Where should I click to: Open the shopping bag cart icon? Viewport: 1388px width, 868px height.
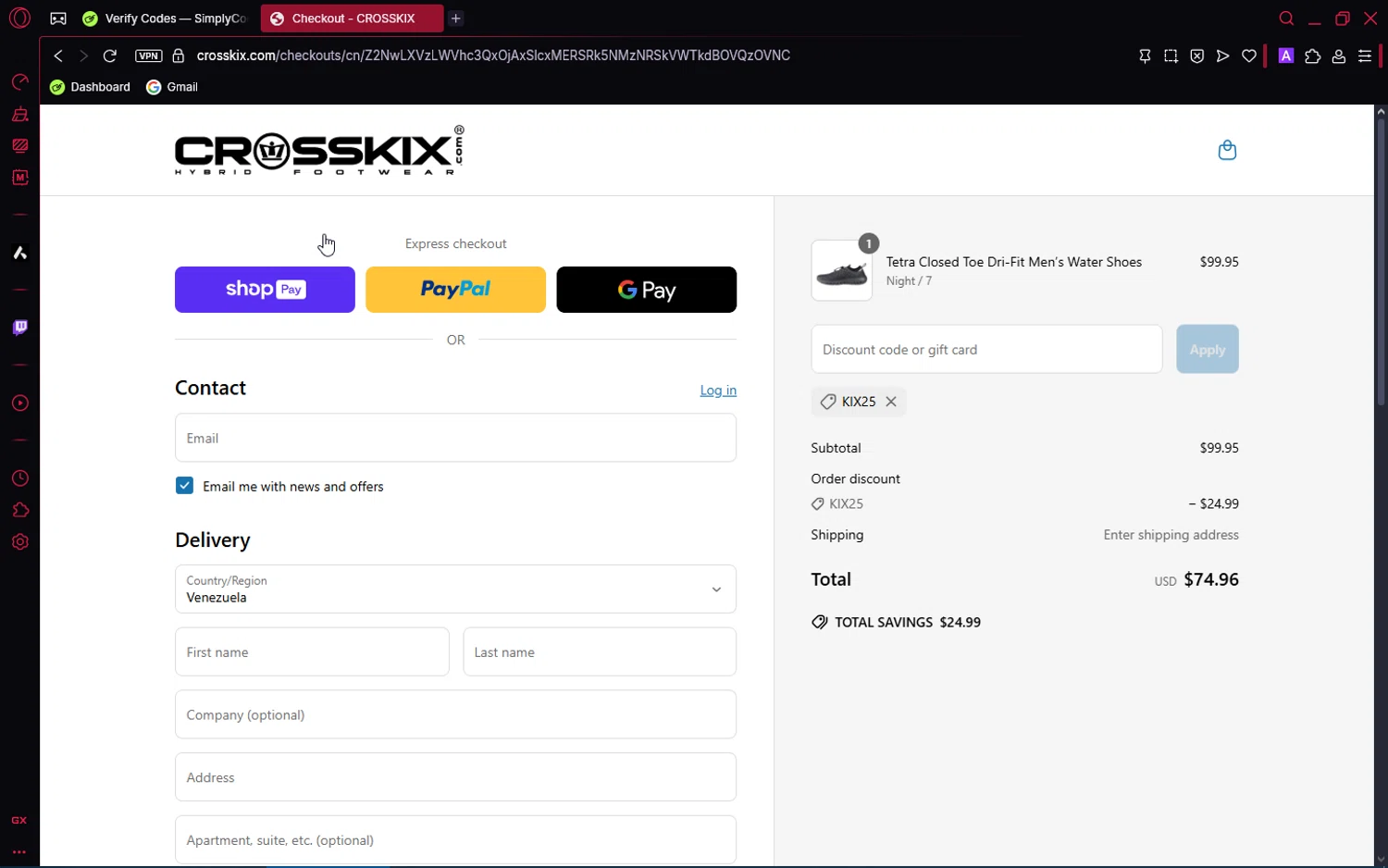pos(1227,150)
